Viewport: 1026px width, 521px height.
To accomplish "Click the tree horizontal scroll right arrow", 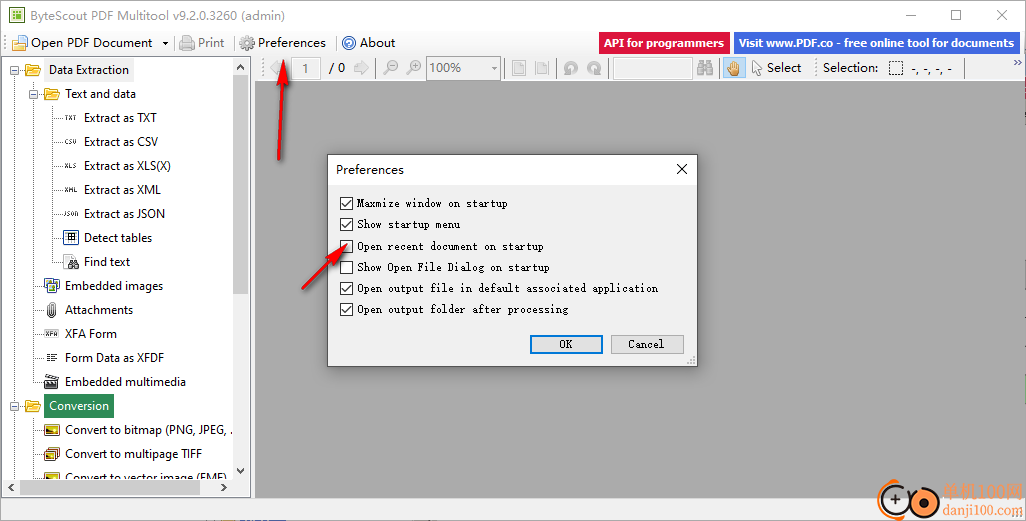I will [224, 488].
